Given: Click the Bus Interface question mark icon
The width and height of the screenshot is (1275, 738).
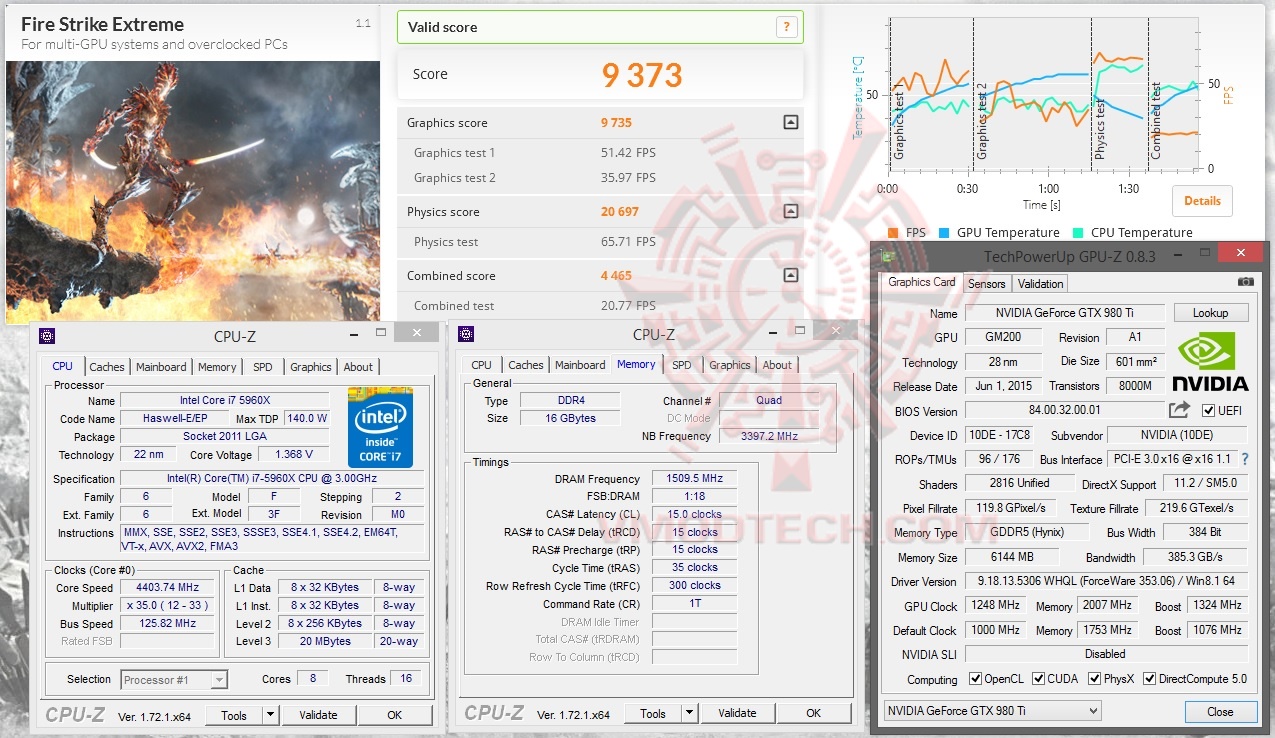Looking at the screenshot, I should 1245,460.
